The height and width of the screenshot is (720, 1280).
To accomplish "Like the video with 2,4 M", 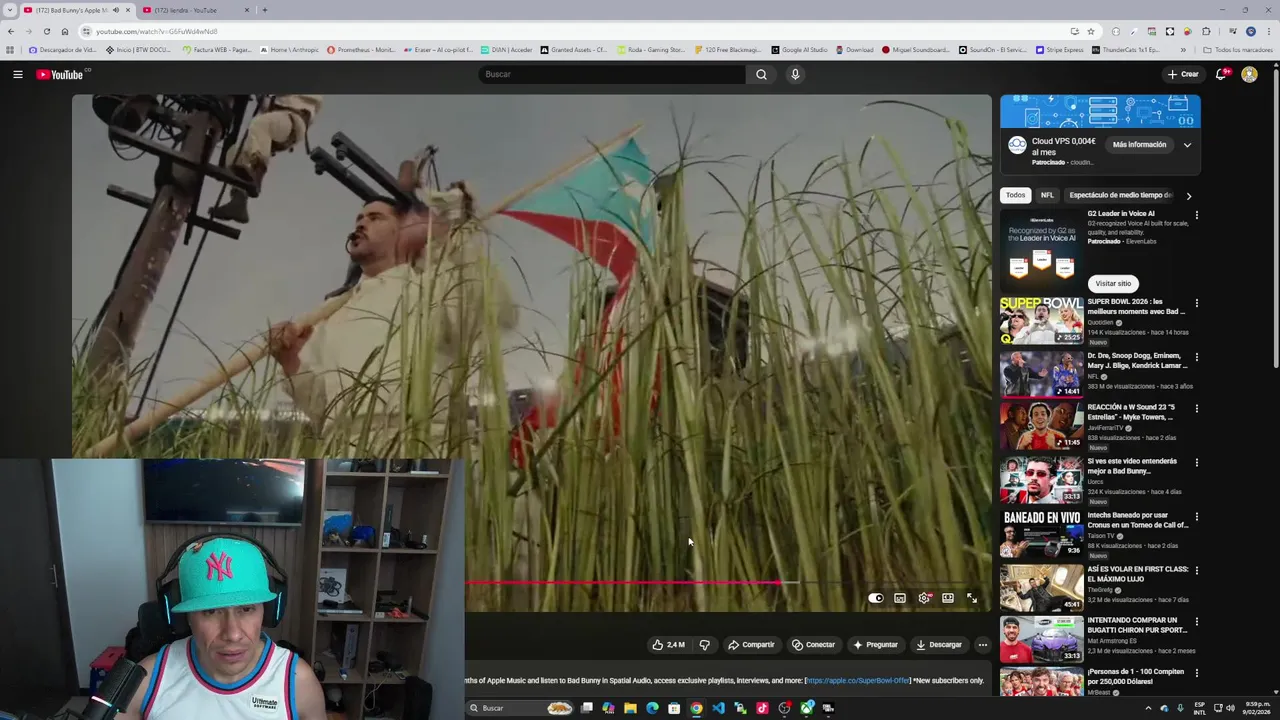I will coord(669,645).
